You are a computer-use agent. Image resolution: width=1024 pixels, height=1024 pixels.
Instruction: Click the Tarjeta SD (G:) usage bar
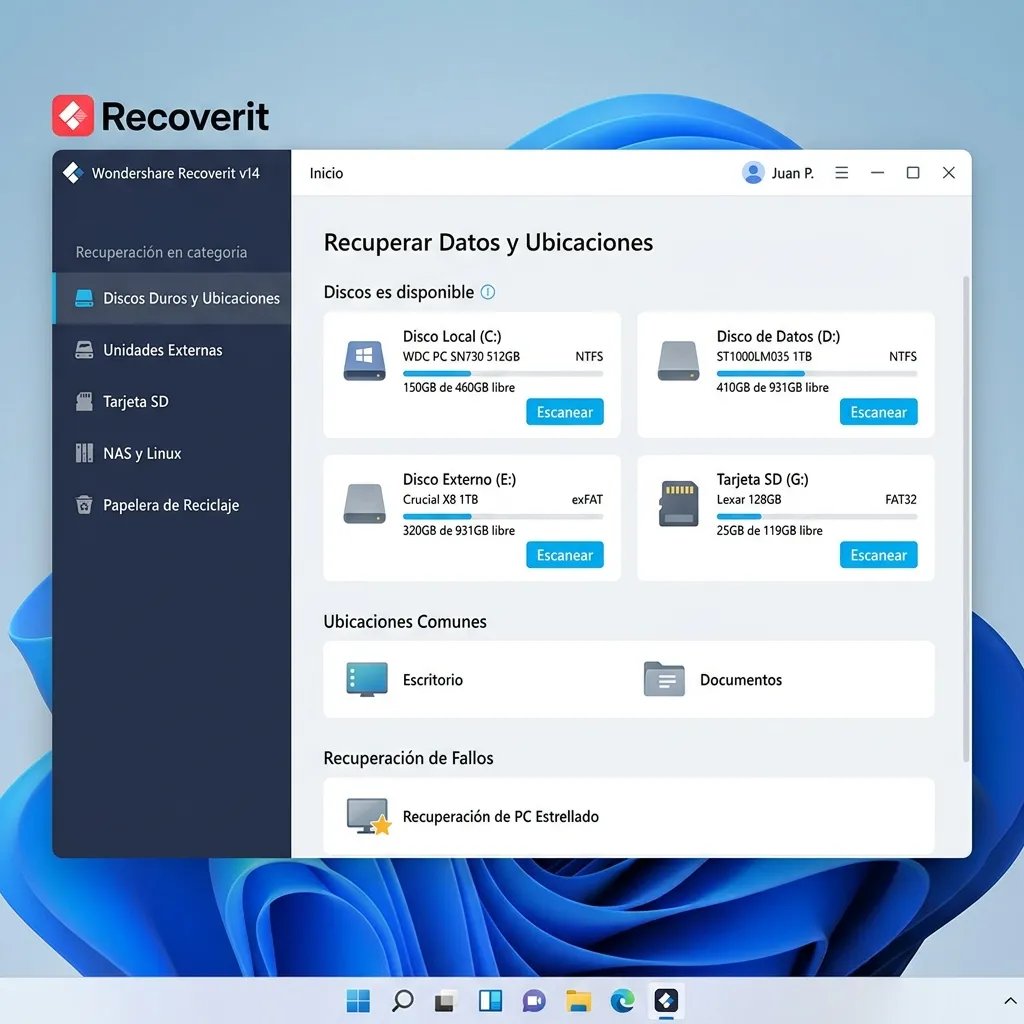click(x=817, y=517)
